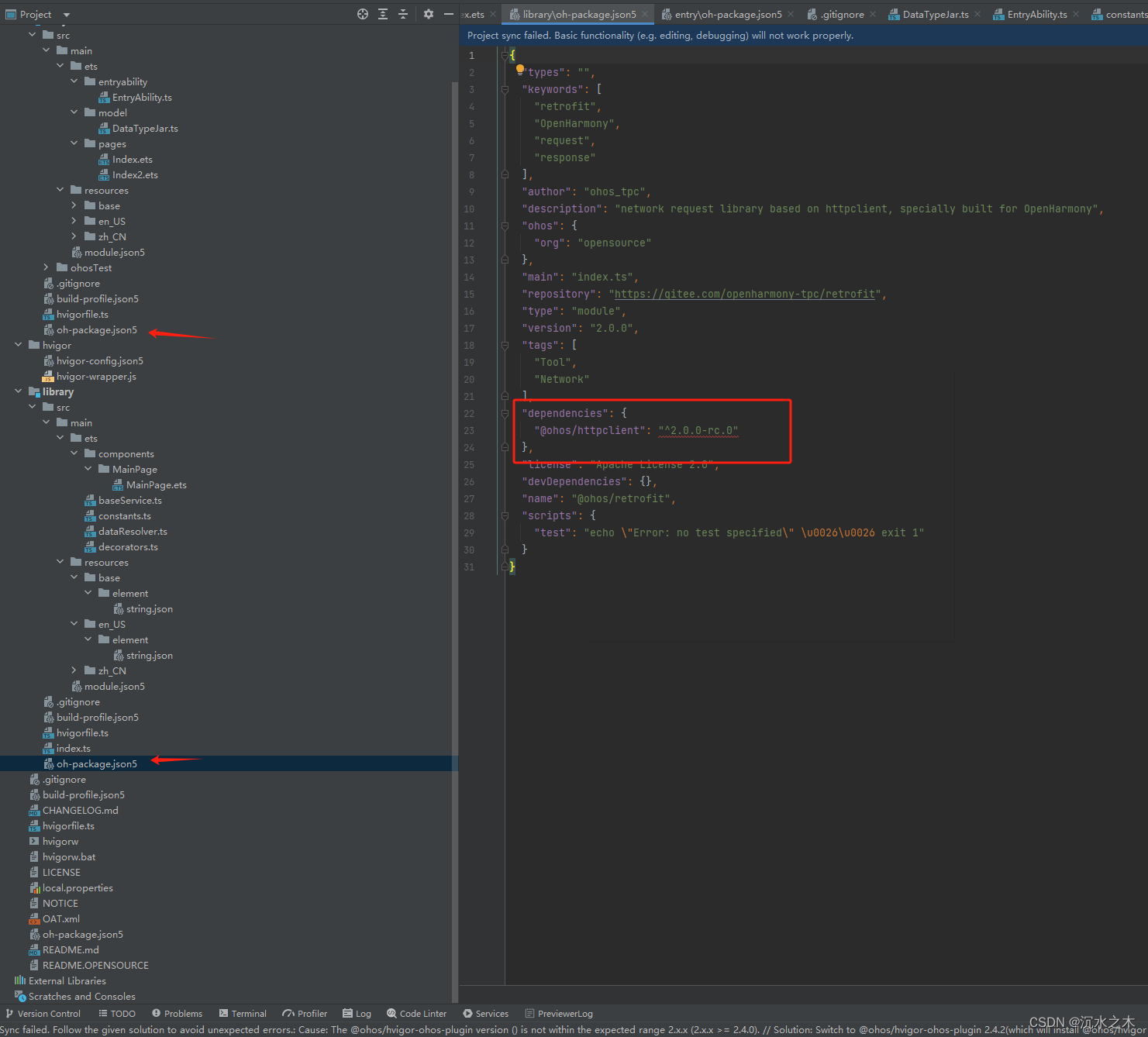Select CHANGELOG.md file
The width and height of the screenshot is (1148, 1037).
click(80, 810)
